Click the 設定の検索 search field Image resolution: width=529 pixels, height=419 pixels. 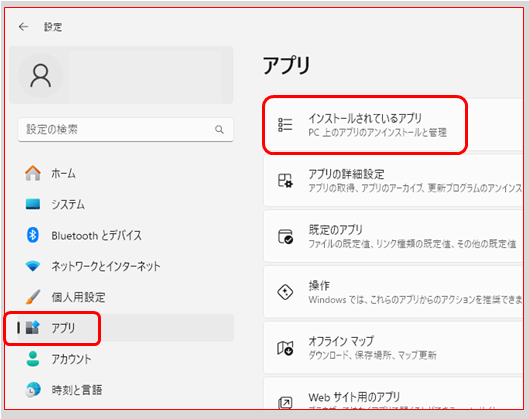pos(126,130)
